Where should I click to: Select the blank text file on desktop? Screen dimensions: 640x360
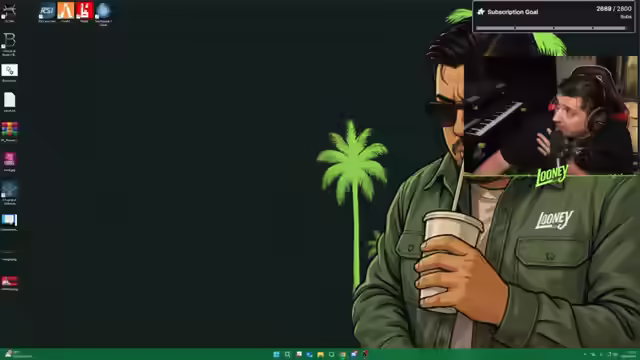[9, 102]
